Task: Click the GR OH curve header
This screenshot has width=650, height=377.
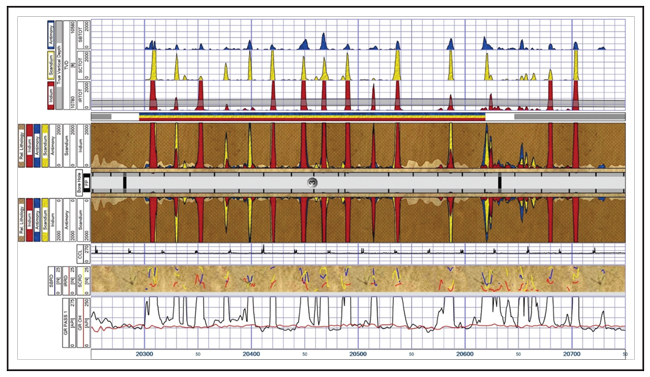Action: (x=83, y=322)
